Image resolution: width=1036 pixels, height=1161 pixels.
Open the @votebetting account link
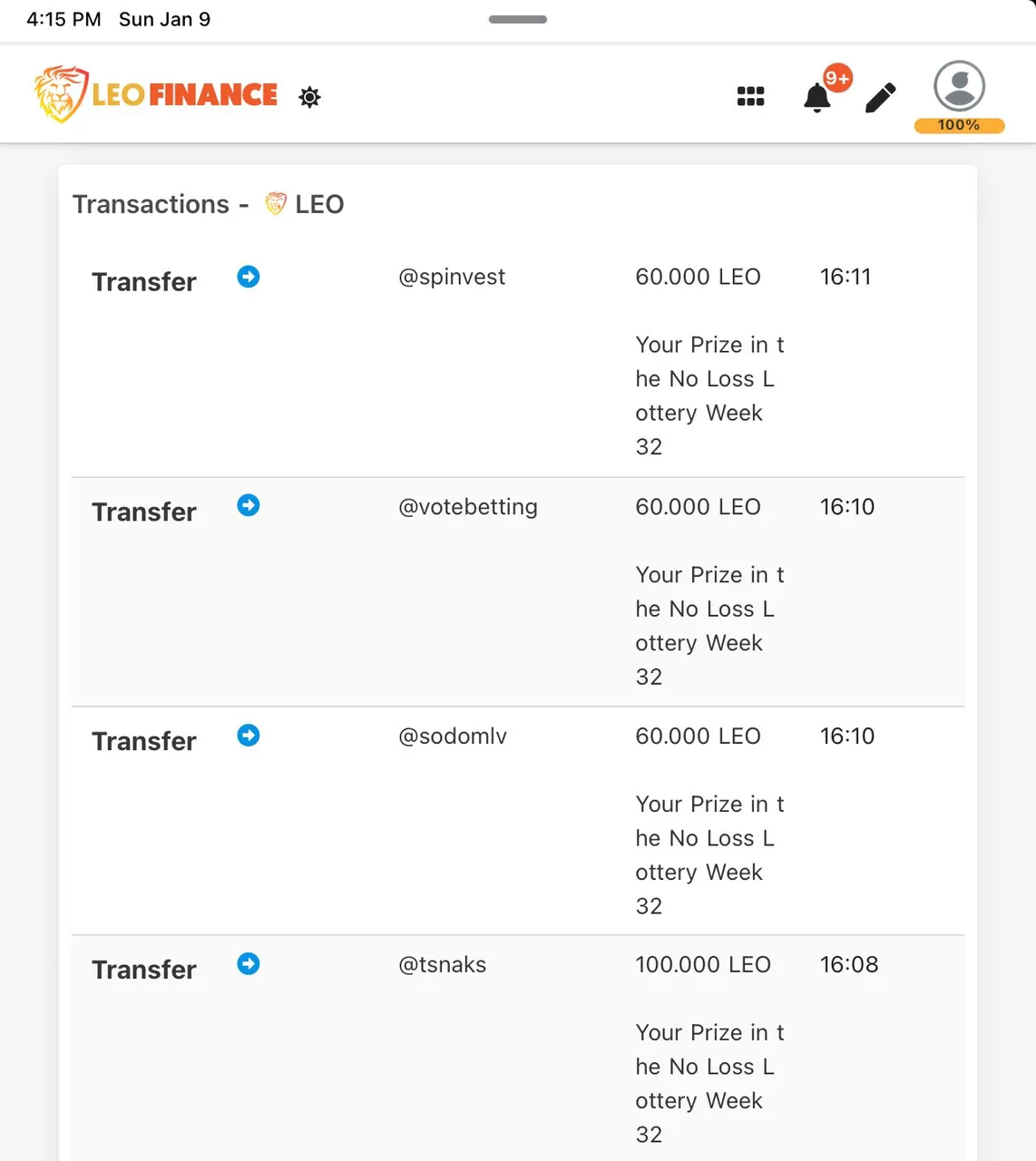coord(468,507)
